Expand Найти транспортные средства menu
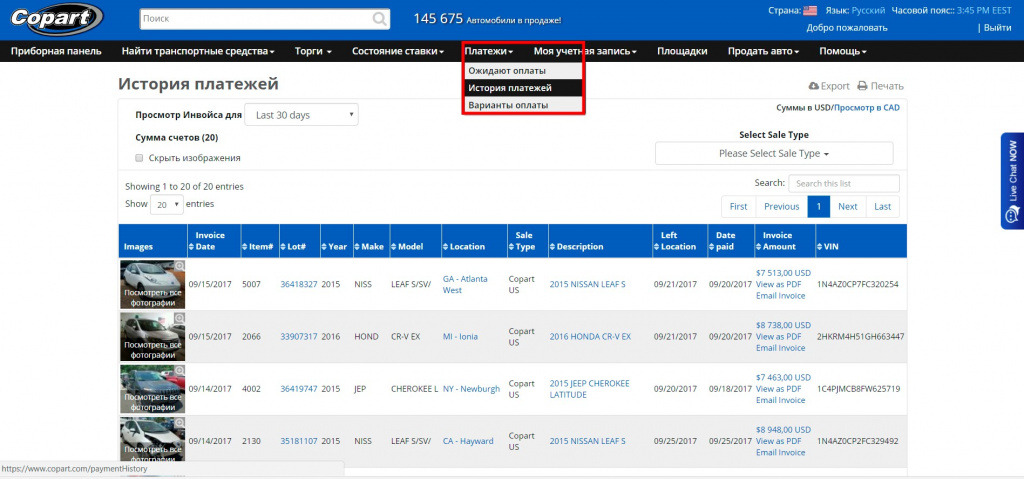The height and width of the screenshot is (479, 1024). (x=198, y=51)
